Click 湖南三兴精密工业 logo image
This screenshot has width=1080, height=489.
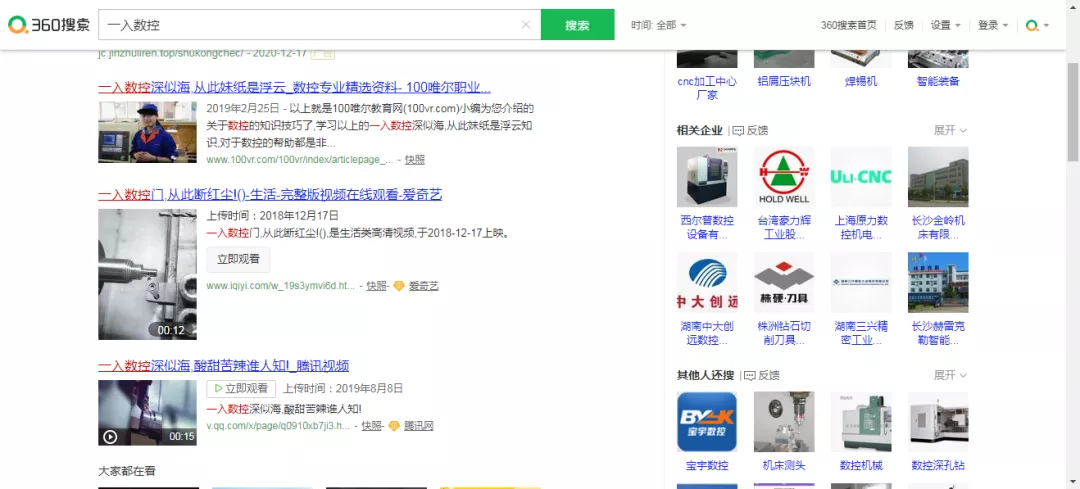tap(861, 282)
